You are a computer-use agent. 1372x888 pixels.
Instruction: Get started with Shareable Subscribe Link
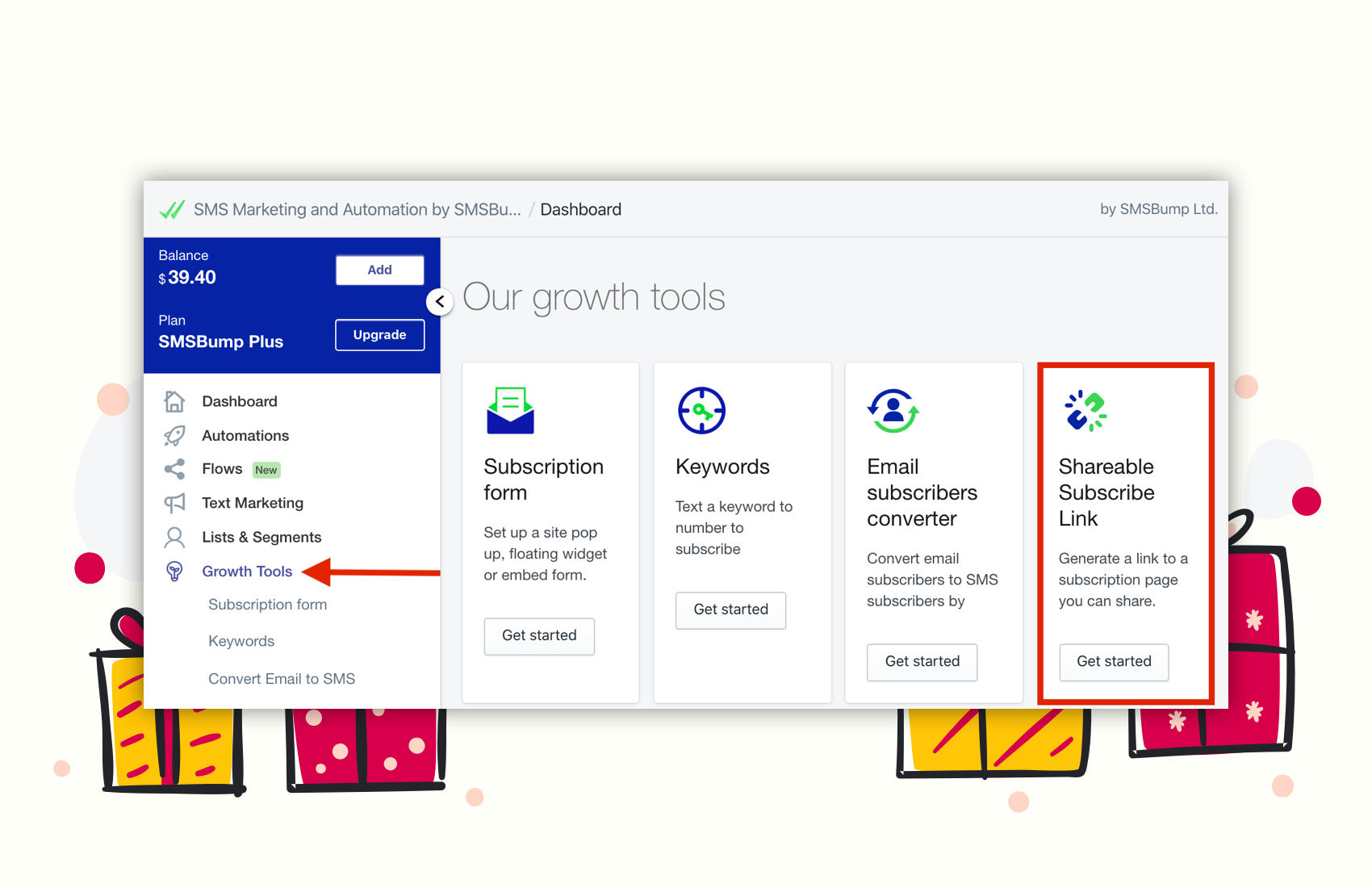pos(1114,662)
